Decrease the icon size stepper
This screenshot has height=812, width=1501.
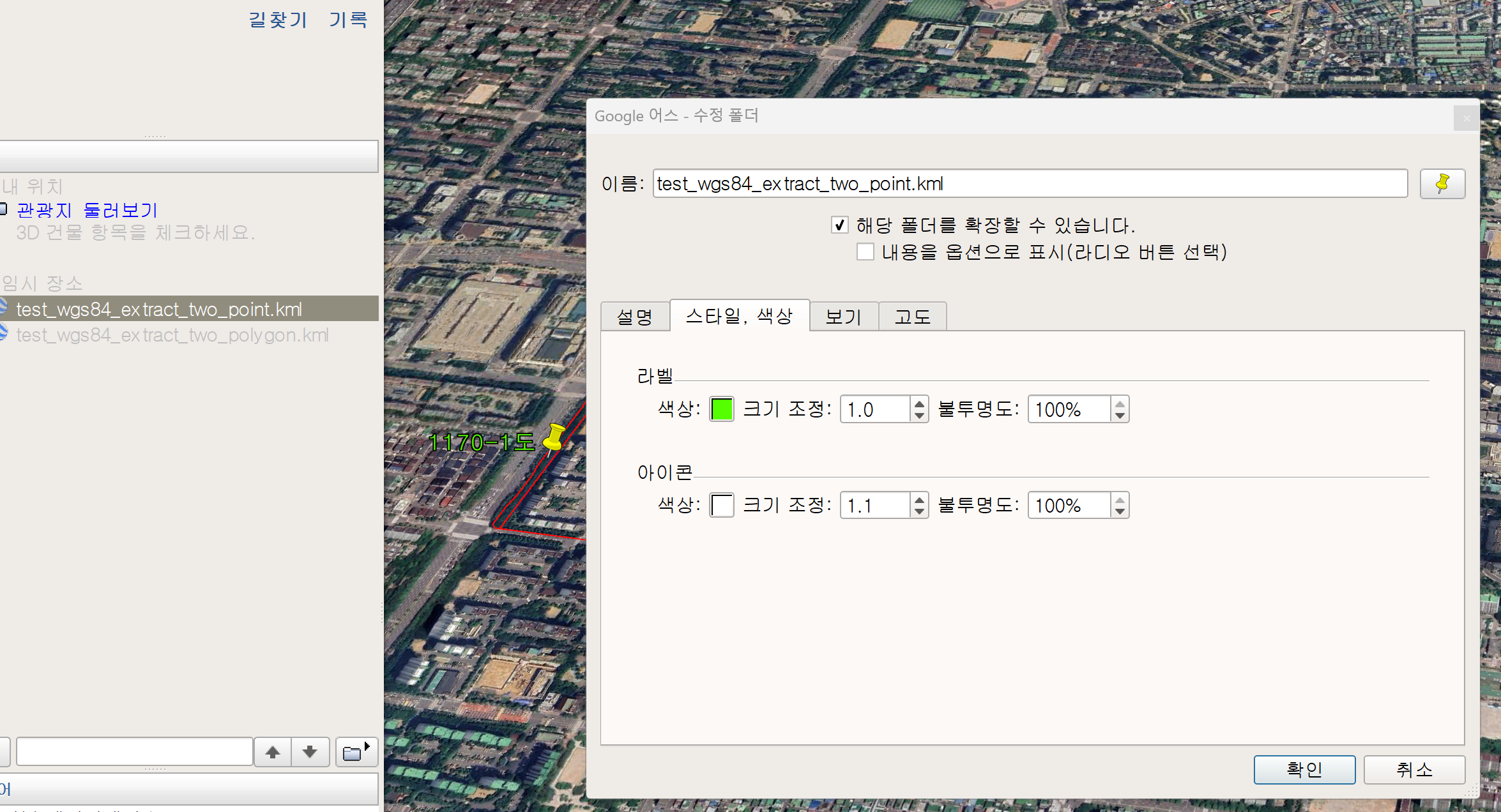[919, 511]
